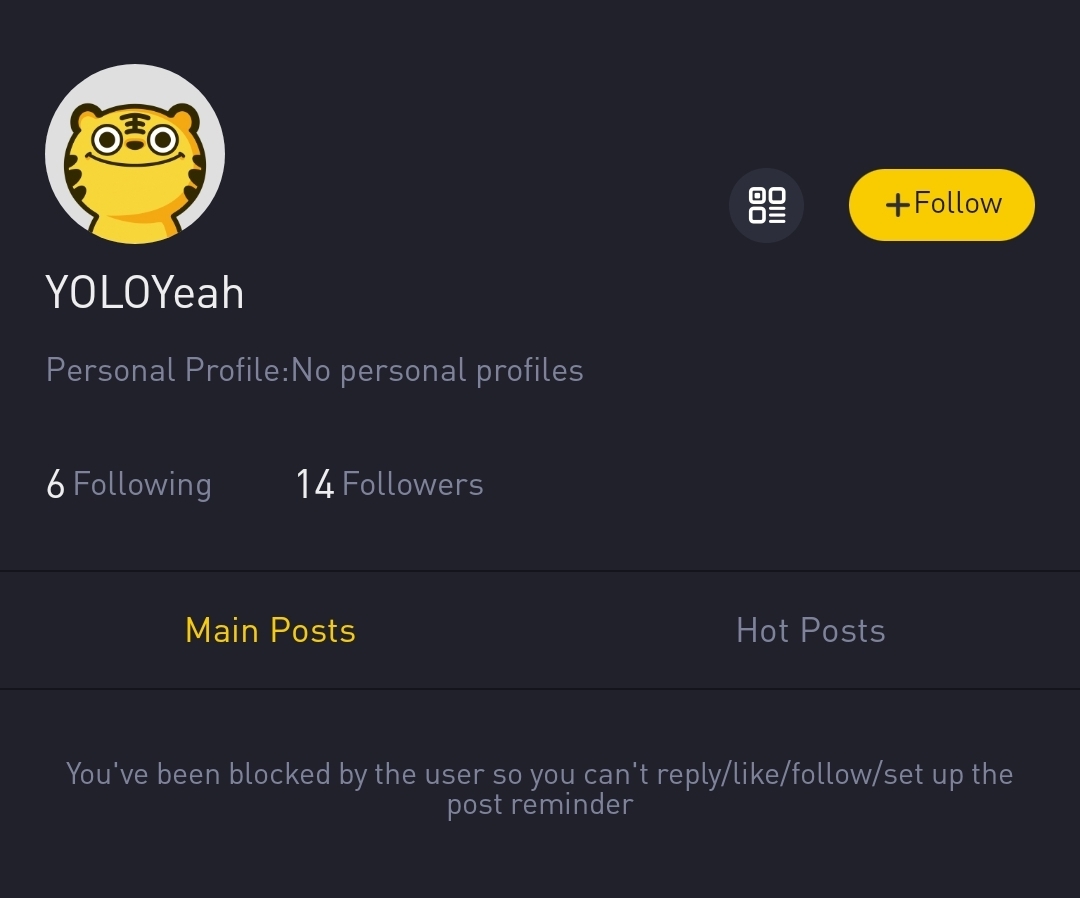The height and width of the screenshot is (898, 1080).
Task: Select the Main Posts tab
Action: coord(270,630)
